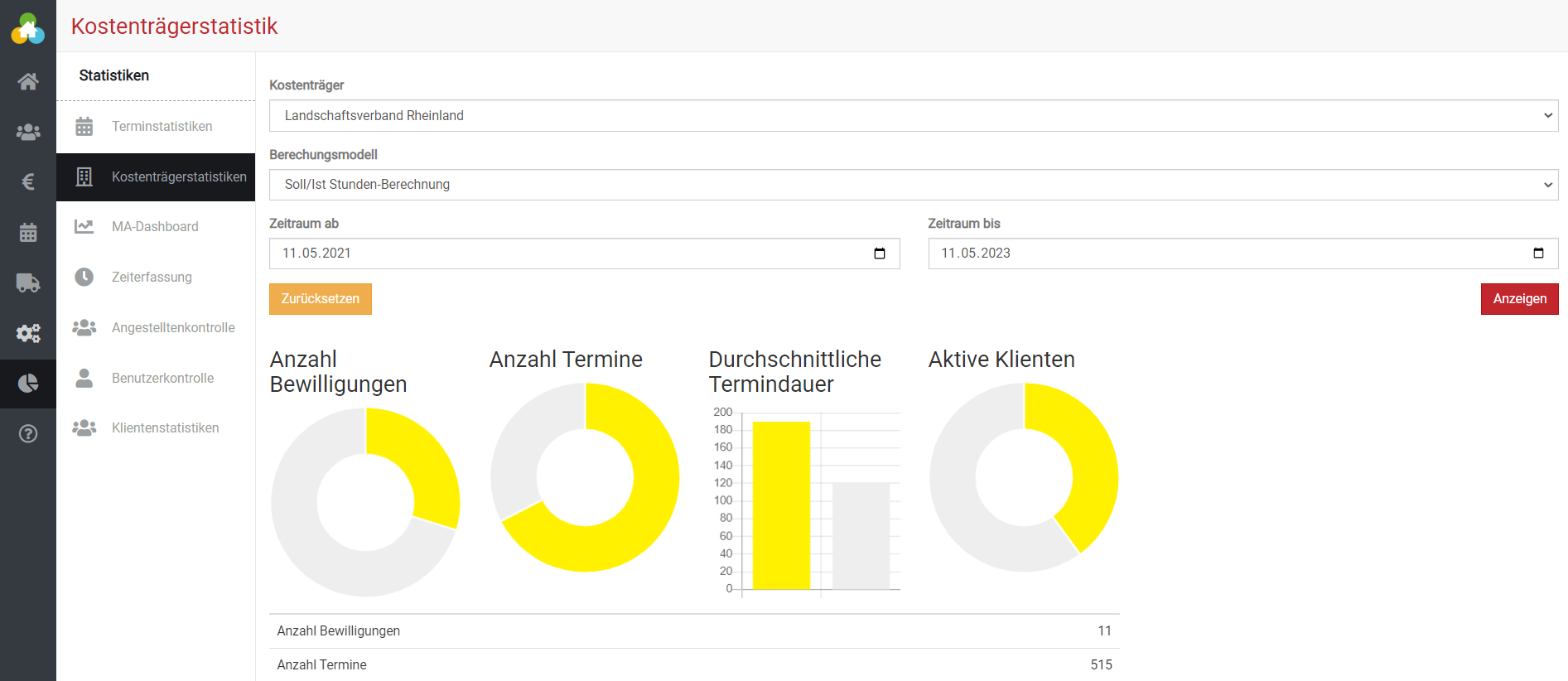Open the settings gears icon
This screenshot has height=681, width=1568.
click(28, 333)
